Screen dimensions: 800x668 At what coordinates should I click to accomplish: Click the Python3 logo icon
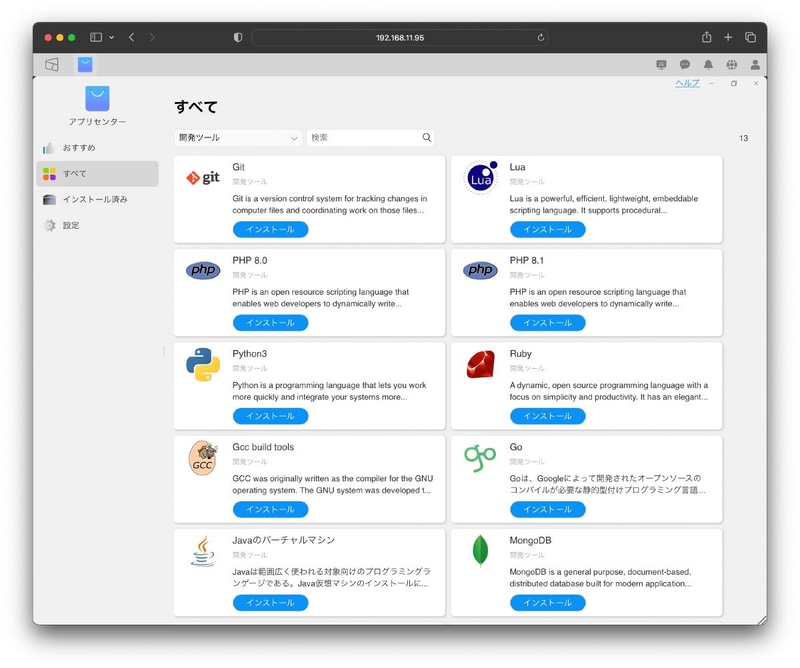(x=203, y=364)
